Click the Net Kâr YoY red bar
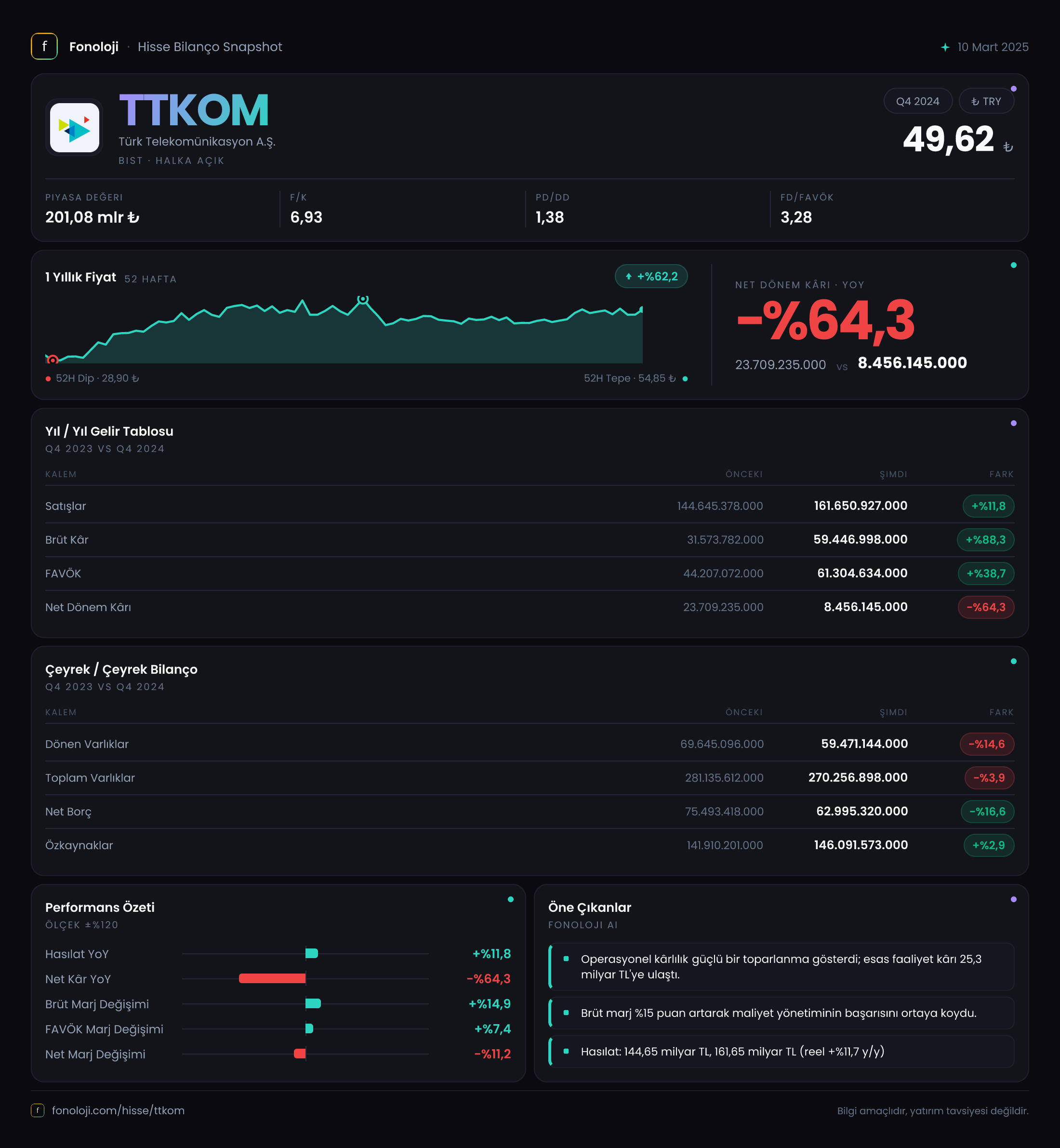The image size is (1060, 1148). [x=272, y=979]
